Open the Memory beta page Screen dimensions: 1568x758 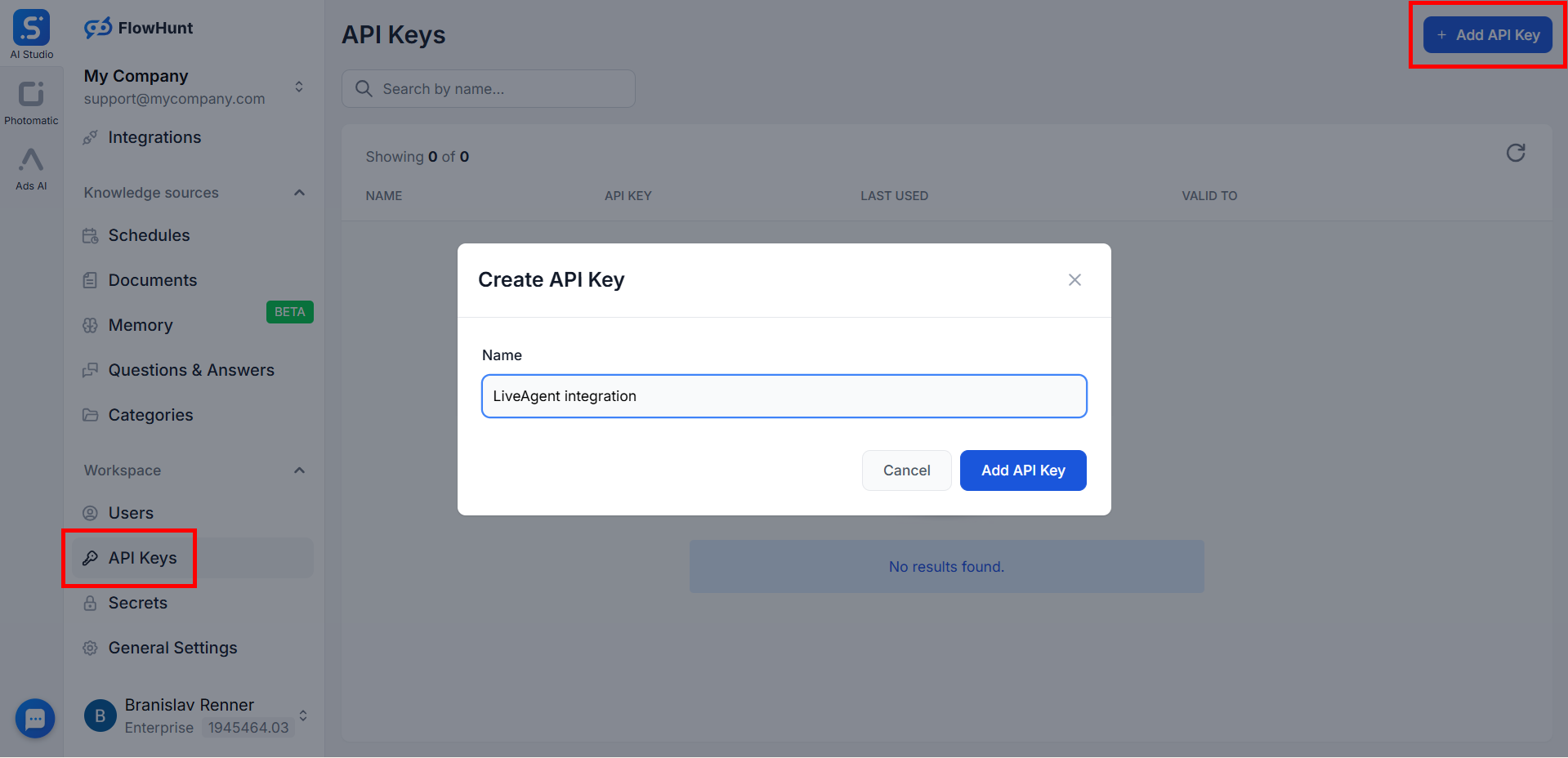(140, 325)
